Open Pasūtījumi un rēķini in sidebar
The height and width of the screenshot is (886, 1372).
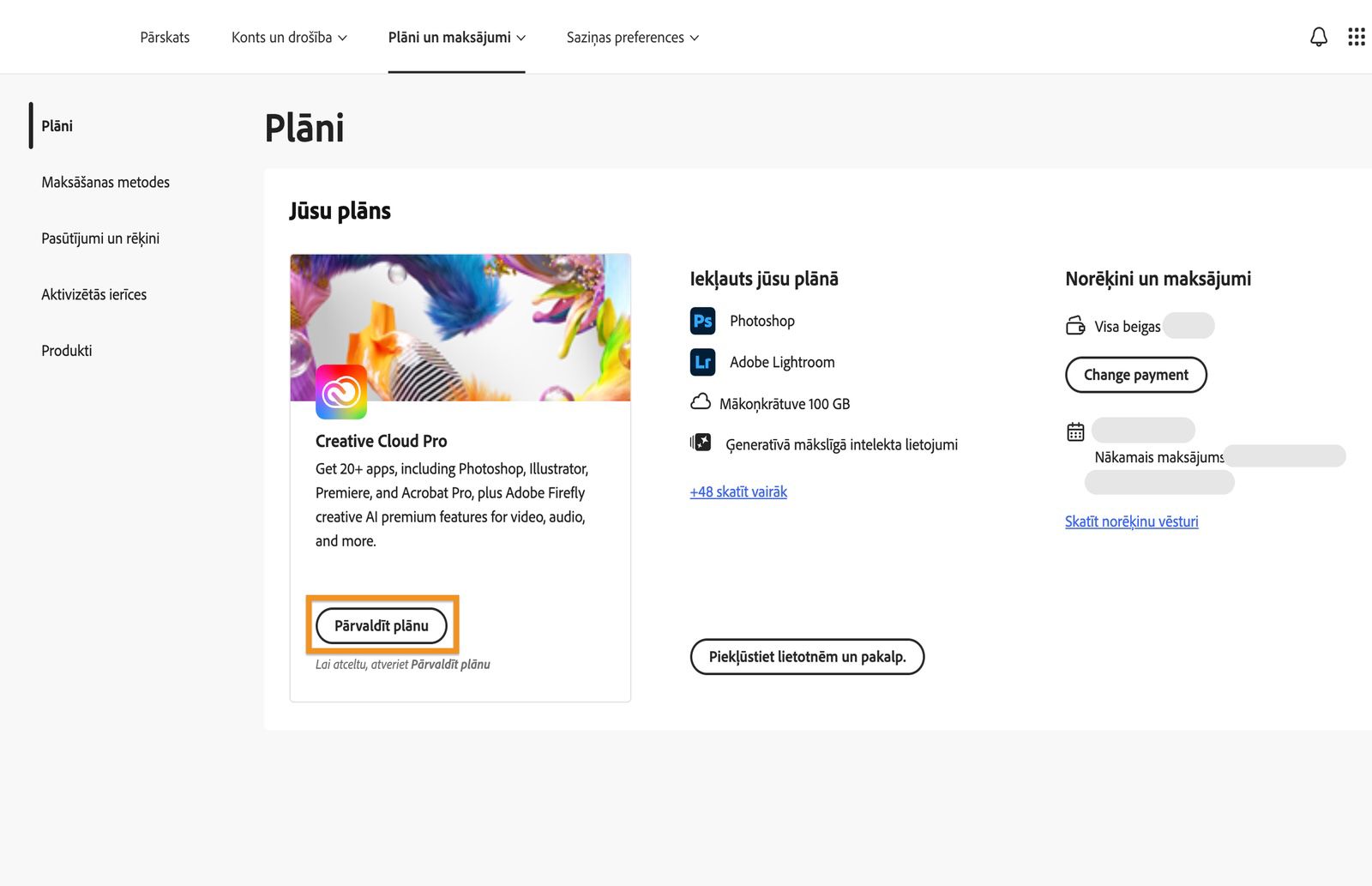[x=100, y=238]
